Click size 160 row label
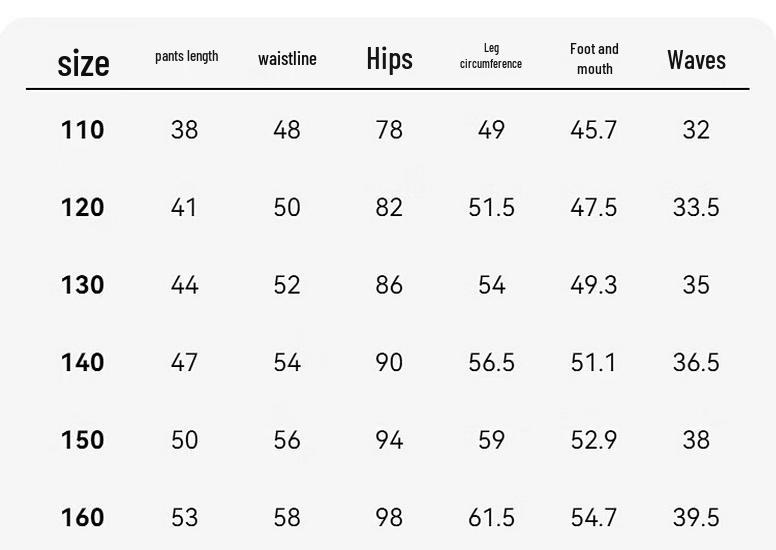Image resolution: width=776 pixels, height=550 pixels. pyautogui.click(x=83, y=517)
